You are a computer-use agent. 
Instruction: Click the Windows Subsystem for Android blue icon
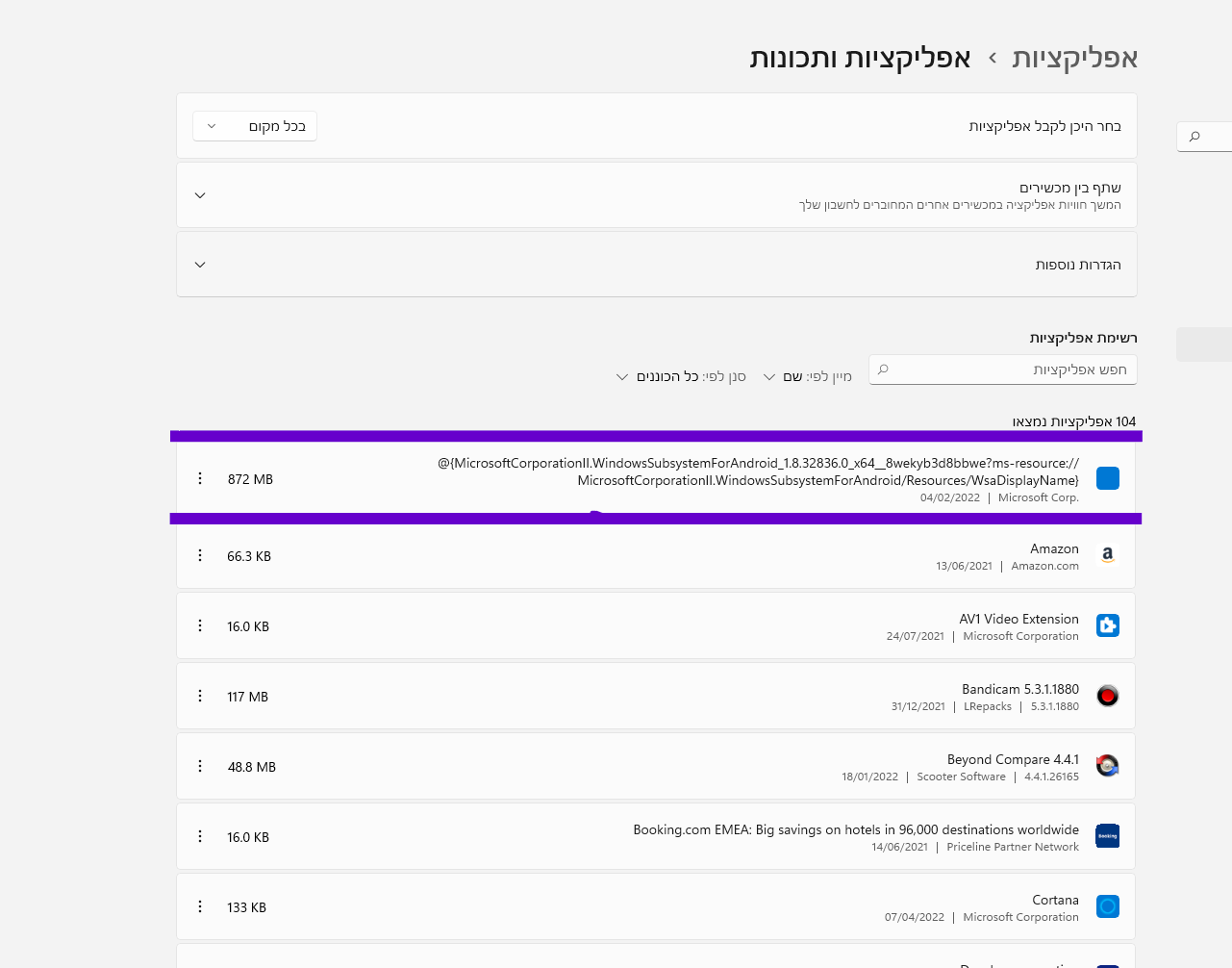[x=1108, y=478]
